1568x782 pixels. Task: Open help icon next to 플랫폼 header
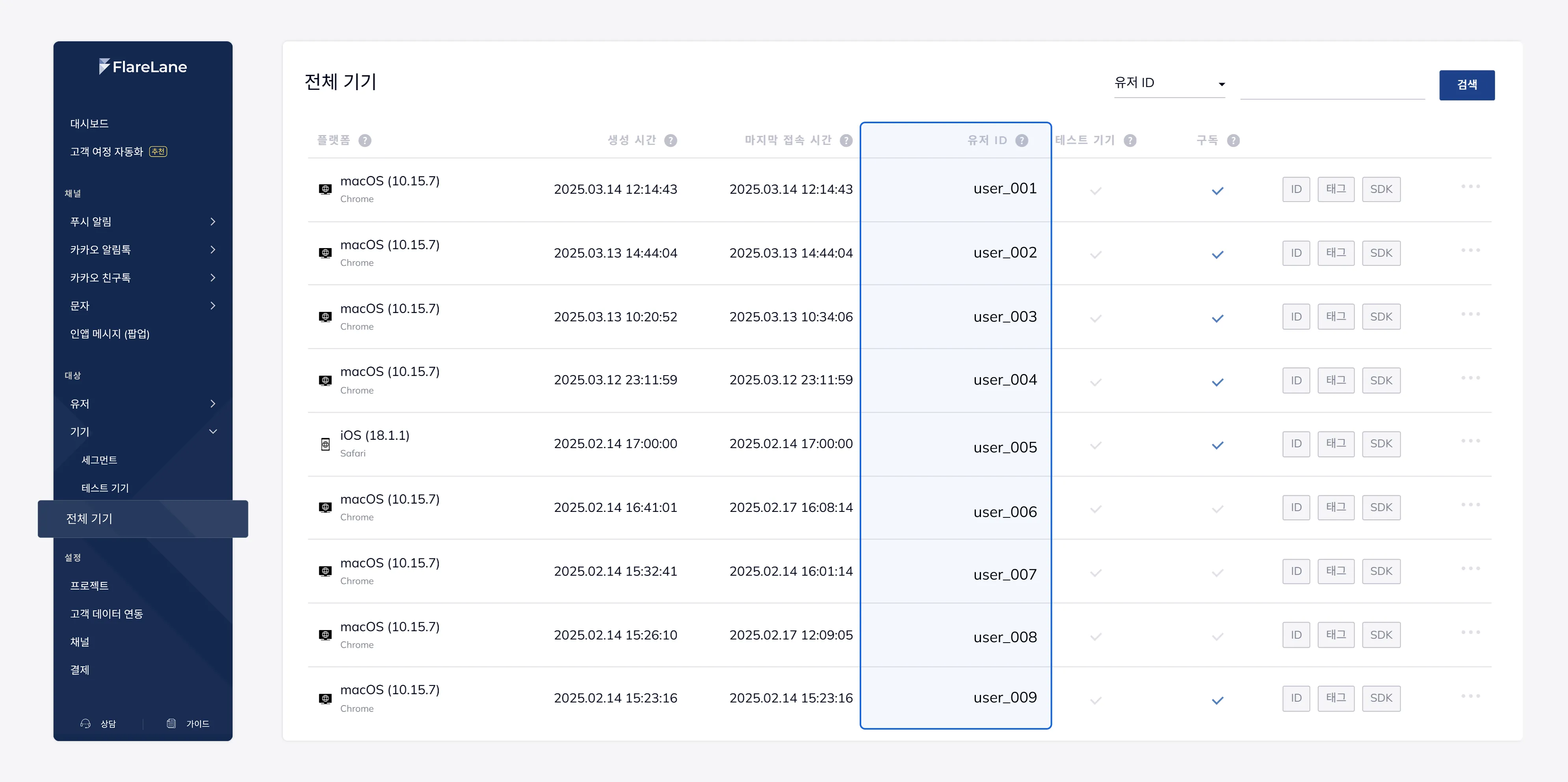364,141
